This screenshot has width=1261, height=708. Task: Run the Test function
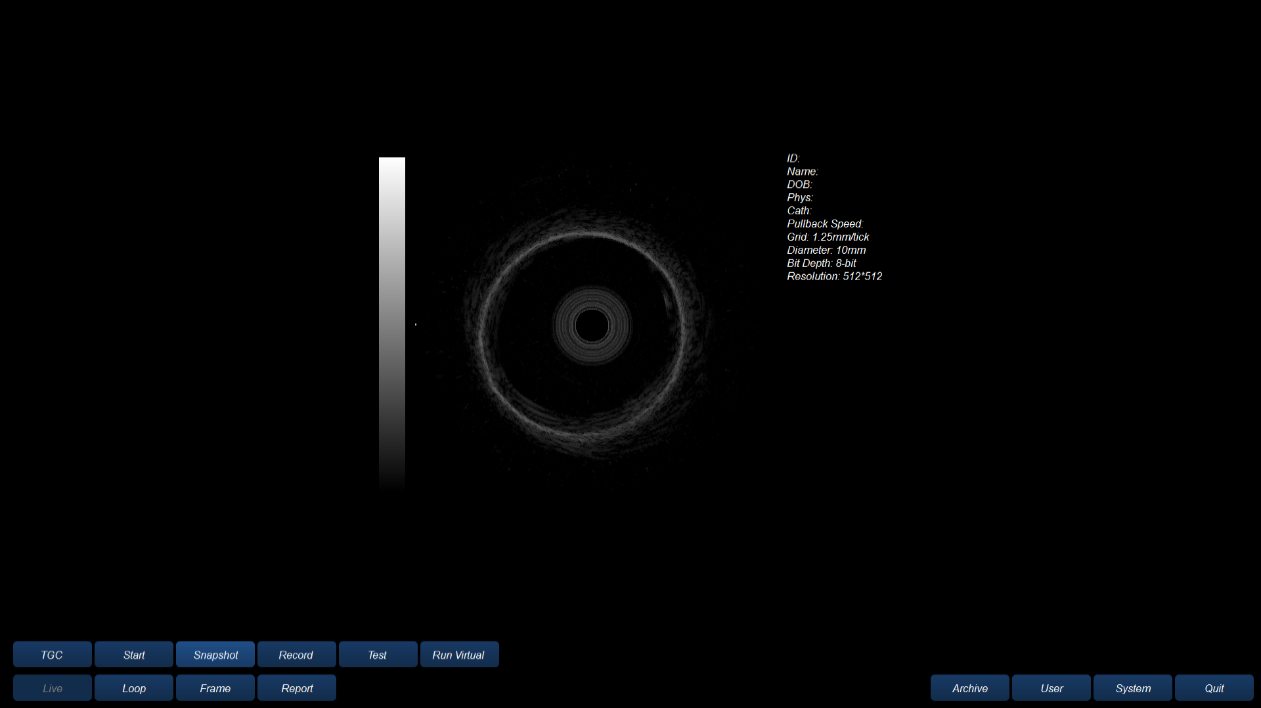(x=378, y=655)
